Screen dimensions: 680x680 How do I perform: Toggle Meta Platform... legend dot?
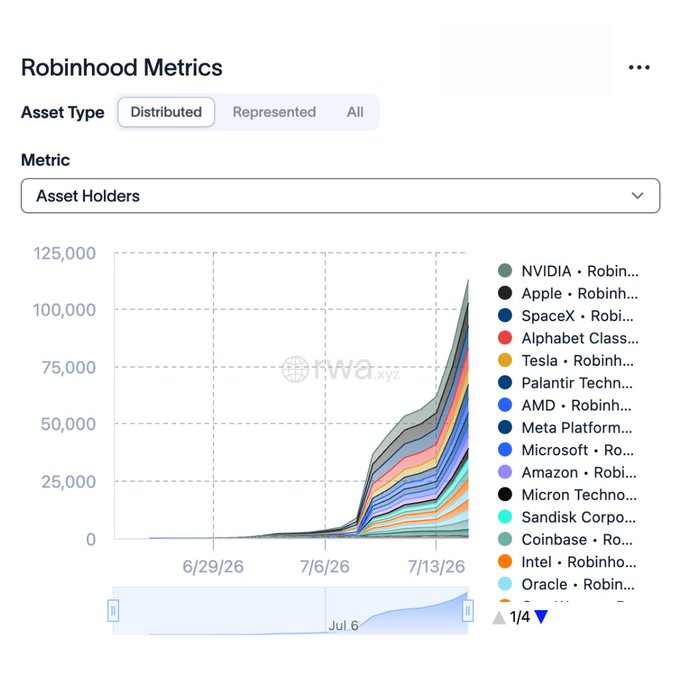pyautogui.click(x=505, y=427)
